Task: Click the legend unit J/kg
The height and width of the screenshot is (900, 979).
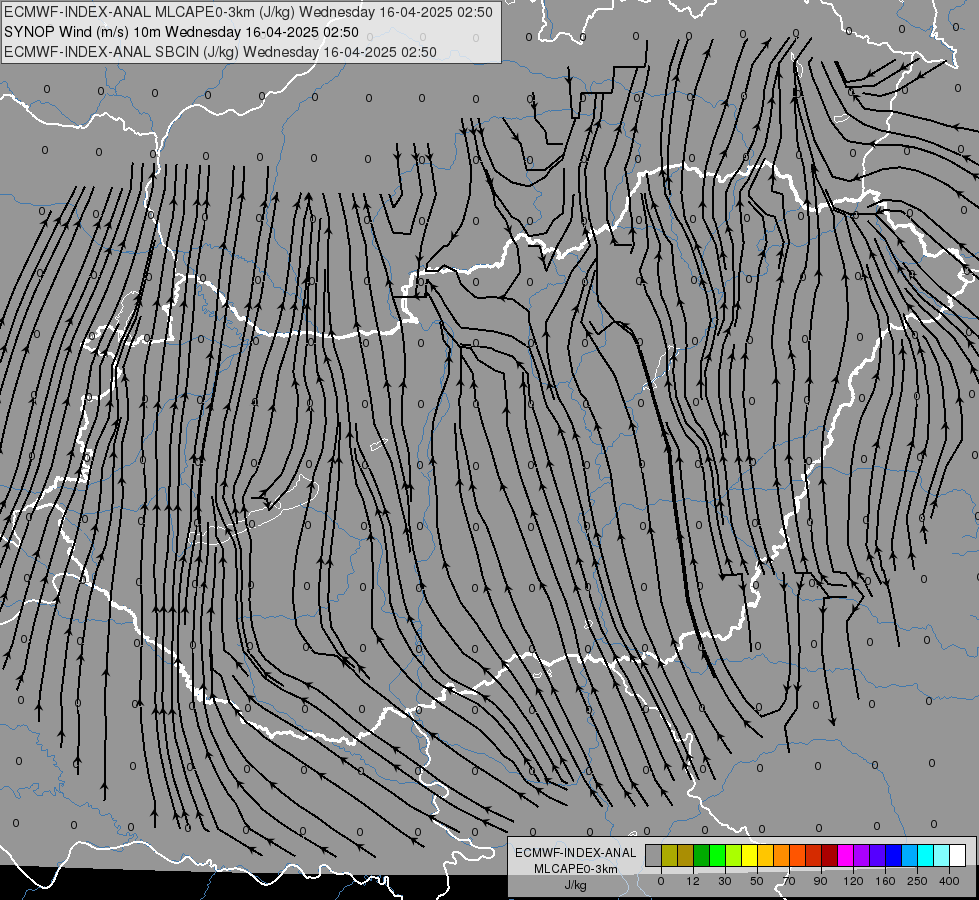Action: 575,885
